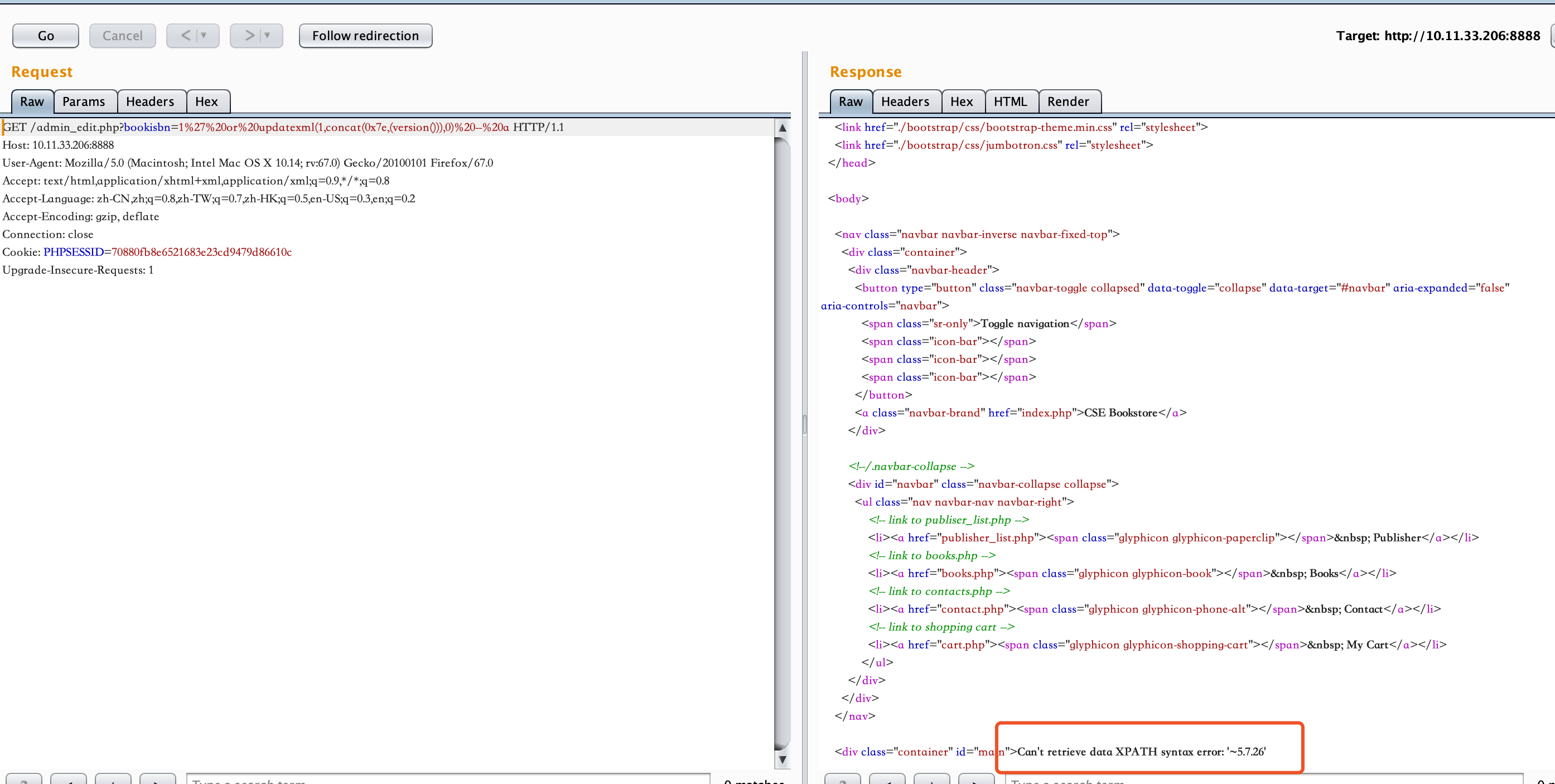Screen dimensions: 1555x784
Task: Click the down arrow on the request scrollbar
Action: pos(783,760)
